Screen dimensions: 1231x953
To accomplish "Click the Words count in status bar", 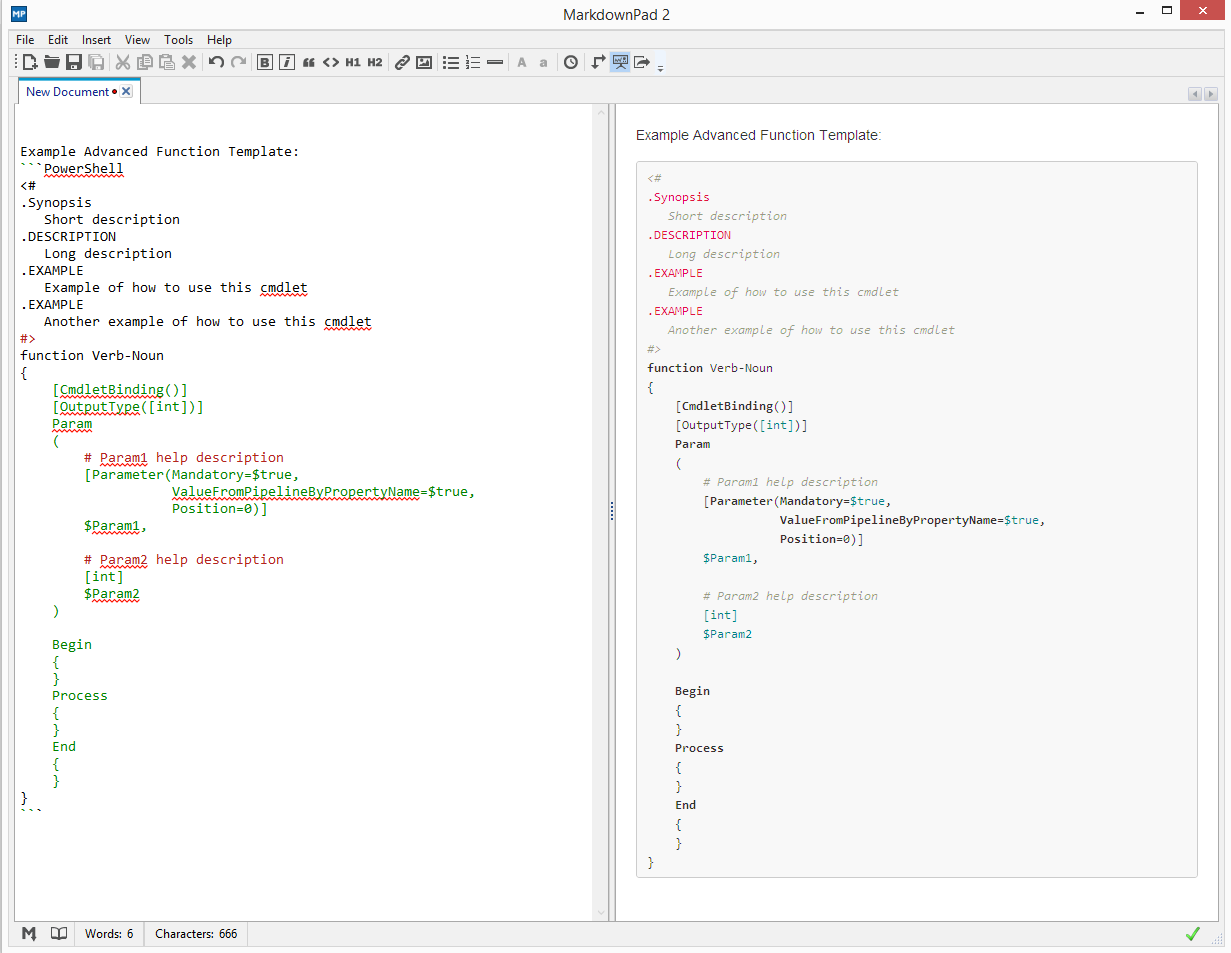I will point(109,934).
